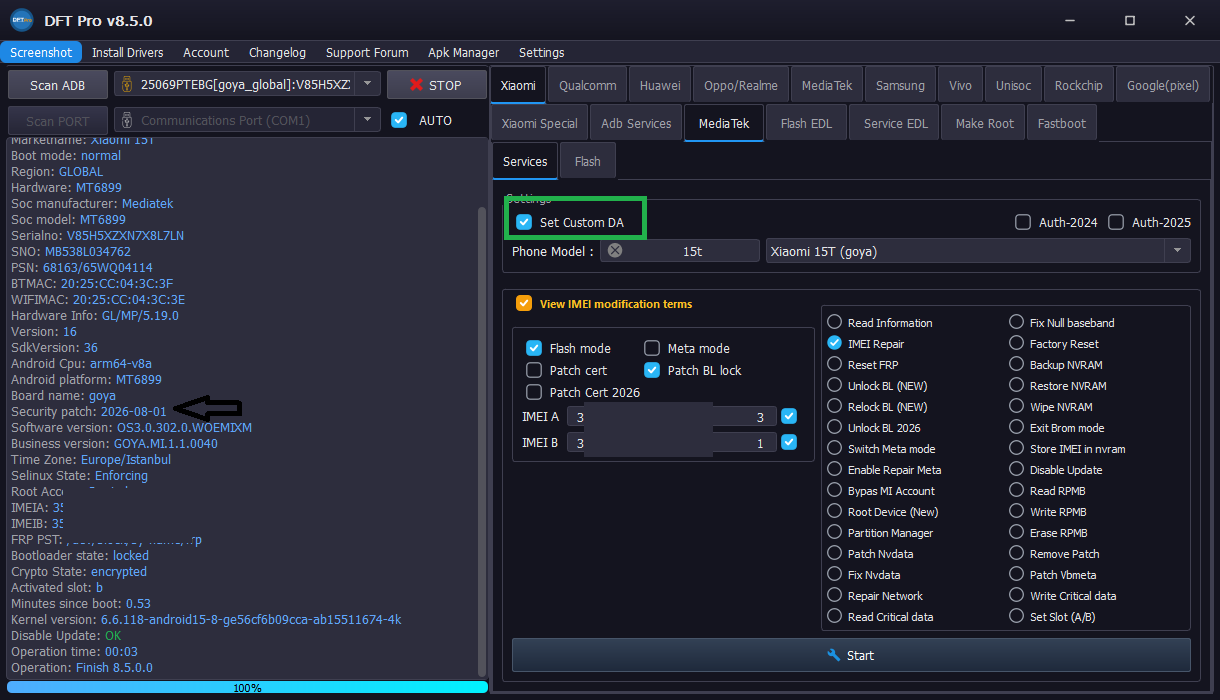
Task: Open the Apk Manager menu
Action: click(463, 52)
